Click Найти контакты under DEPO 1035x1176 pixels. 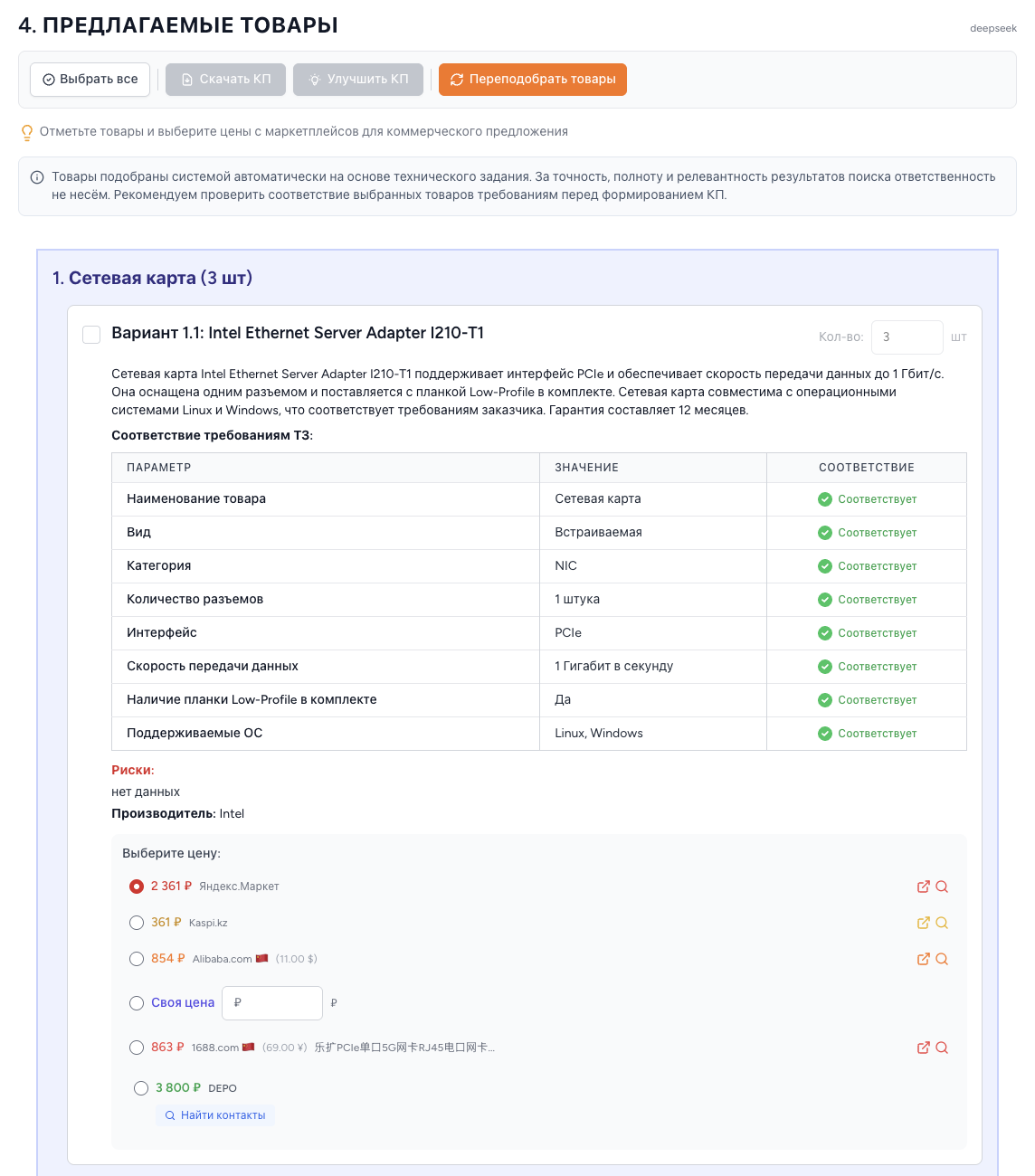pos(215,1115)
